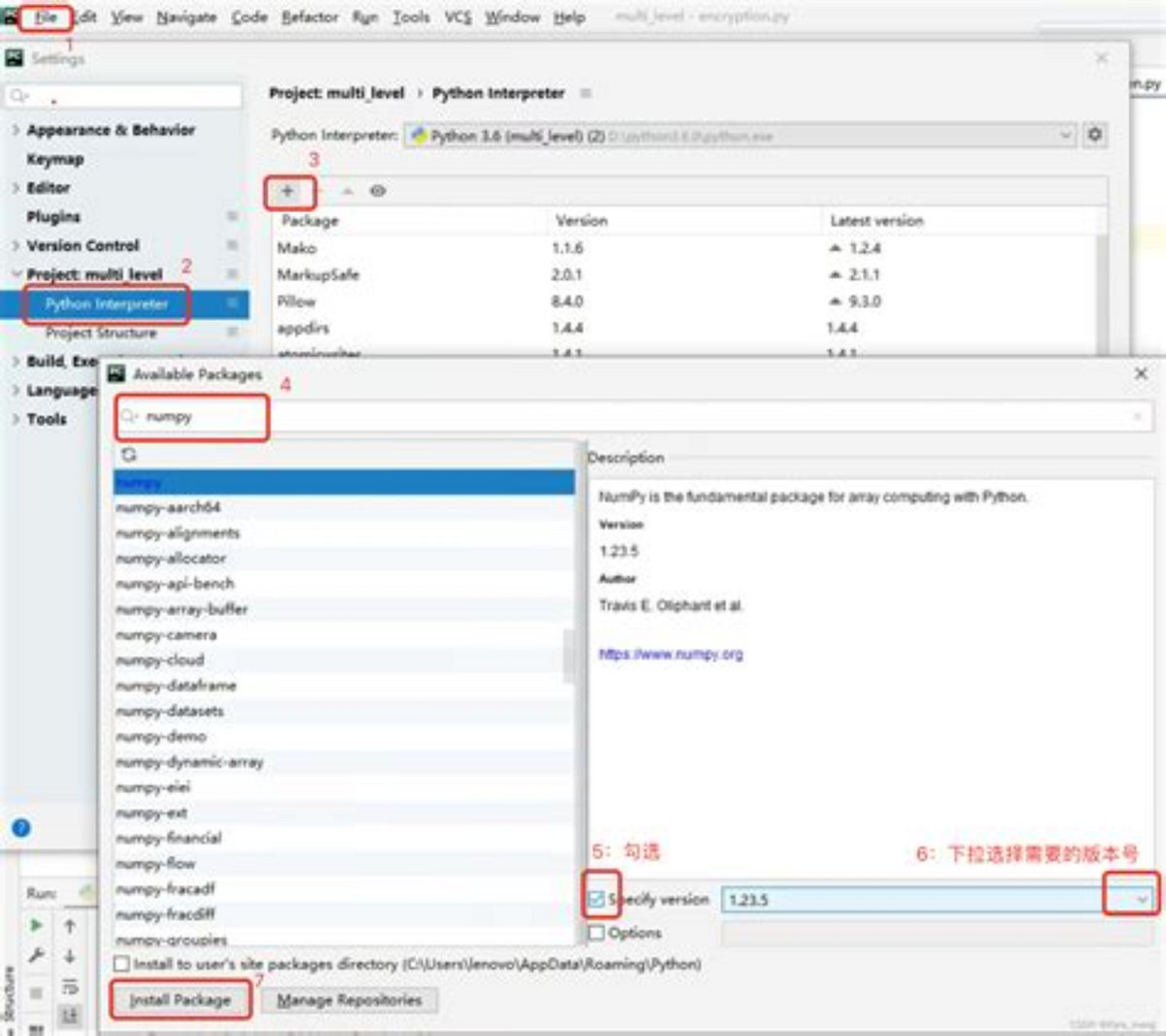
Task: Open the File menu
Action: 46,17
